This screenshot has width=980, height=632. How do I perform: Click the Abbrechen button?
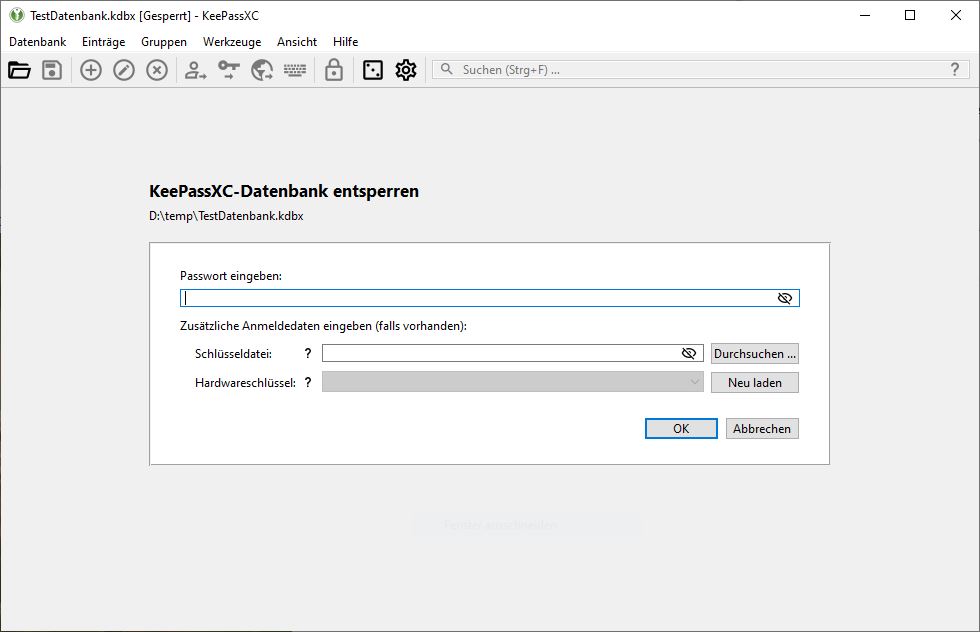pos(762,429)
